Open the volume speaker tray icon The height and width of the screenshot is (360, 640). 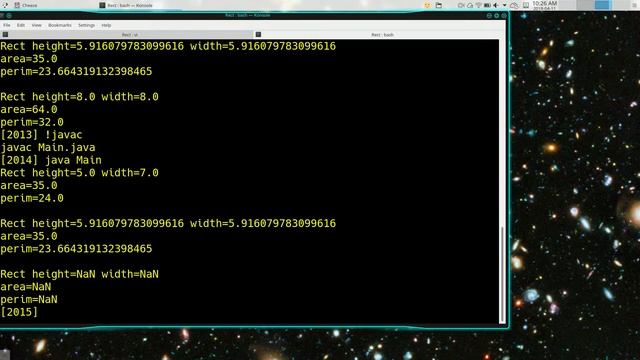[x=496, y=5]
